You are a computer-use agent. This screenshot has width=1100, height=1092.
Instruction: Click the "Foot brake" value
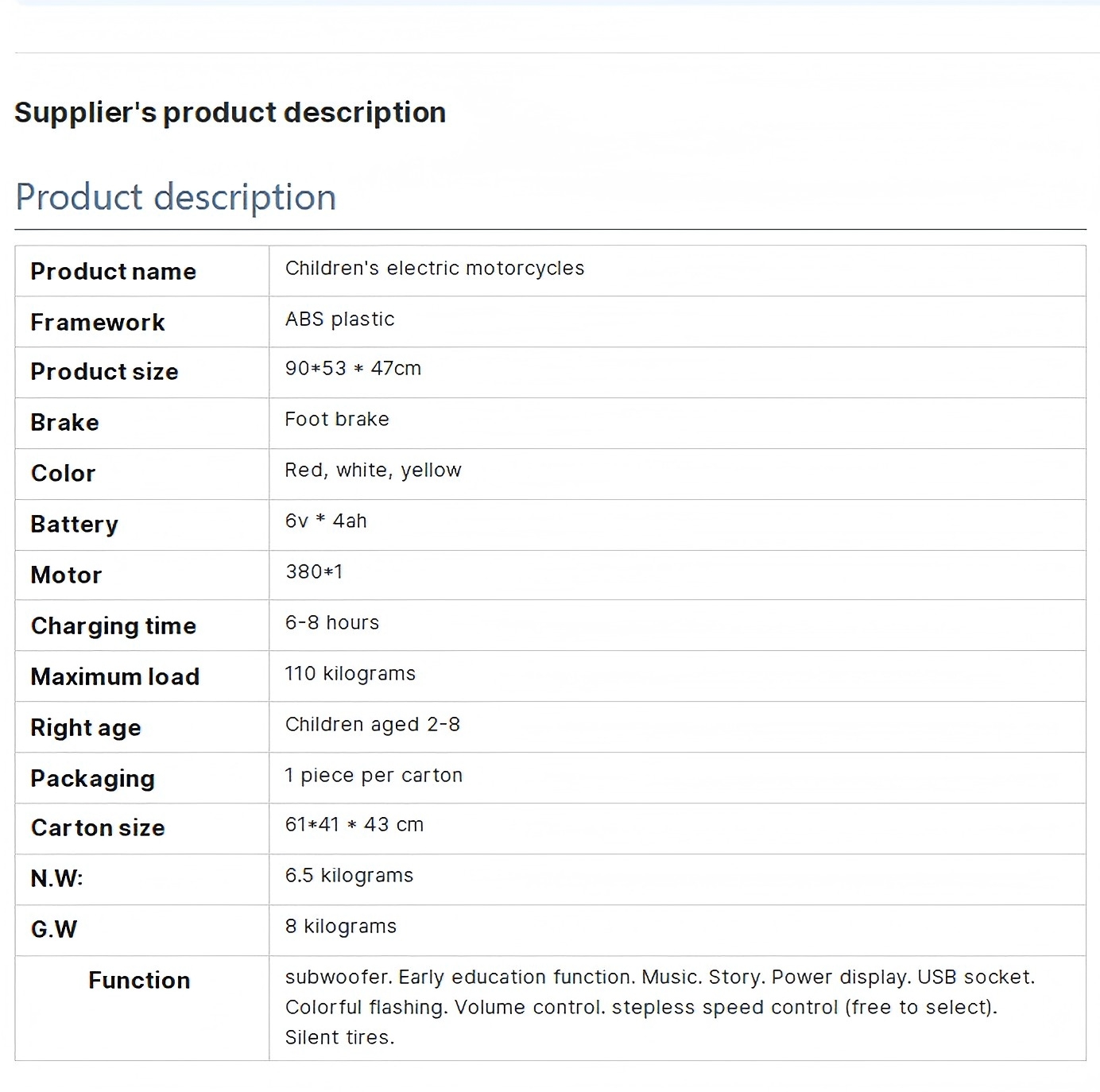pyautogui.click(x=337, y=420)
